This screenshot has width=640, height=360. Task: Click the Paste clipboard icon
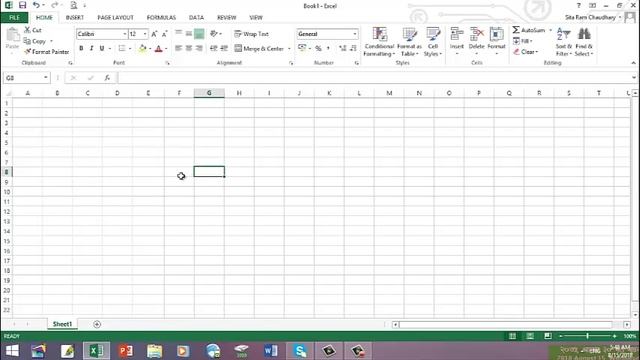point(12,36)
